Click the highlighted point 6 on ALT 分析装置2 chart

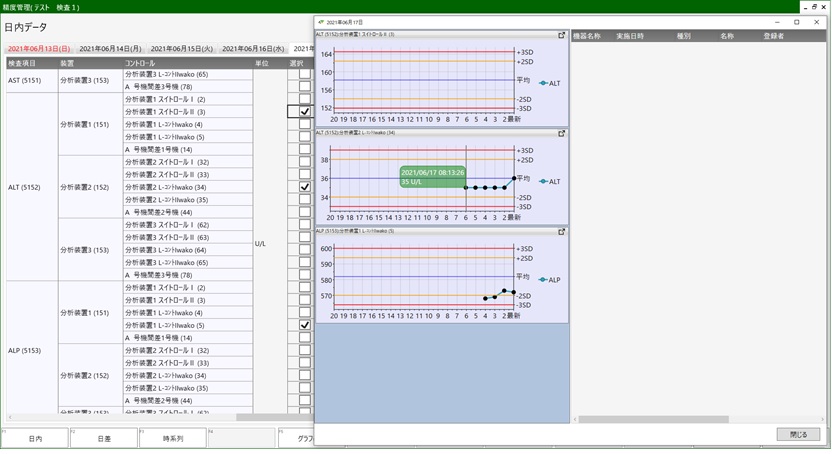[466, 188]
